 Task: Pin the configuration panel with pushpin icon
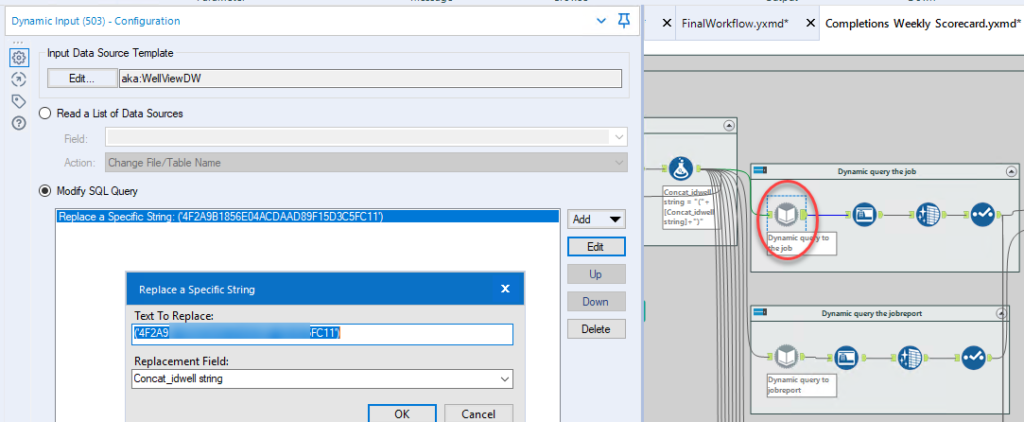[x=624, y=21]
